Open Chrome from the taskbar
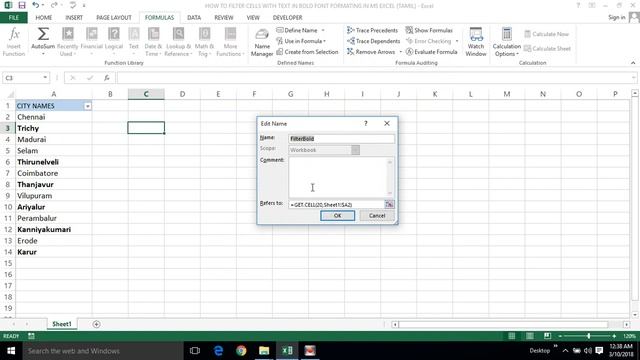The height and width of the screenshot is (360, 640). point(241,351)
